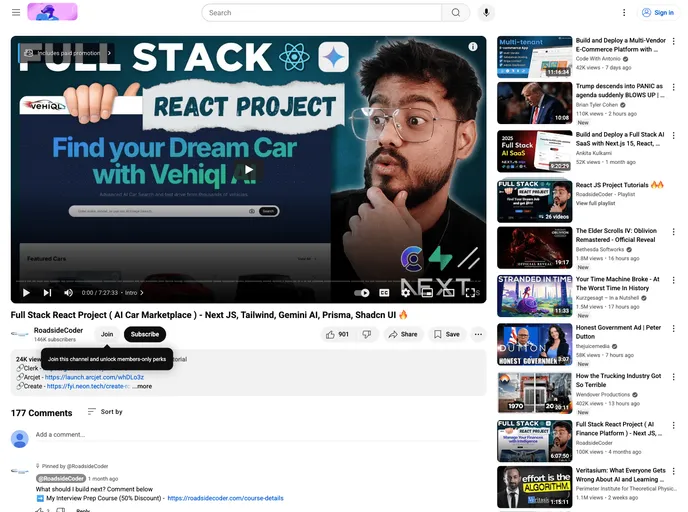Screen dimensions: 688x512
Task: Toggle closed captions CC
Action: coord(384,293)
